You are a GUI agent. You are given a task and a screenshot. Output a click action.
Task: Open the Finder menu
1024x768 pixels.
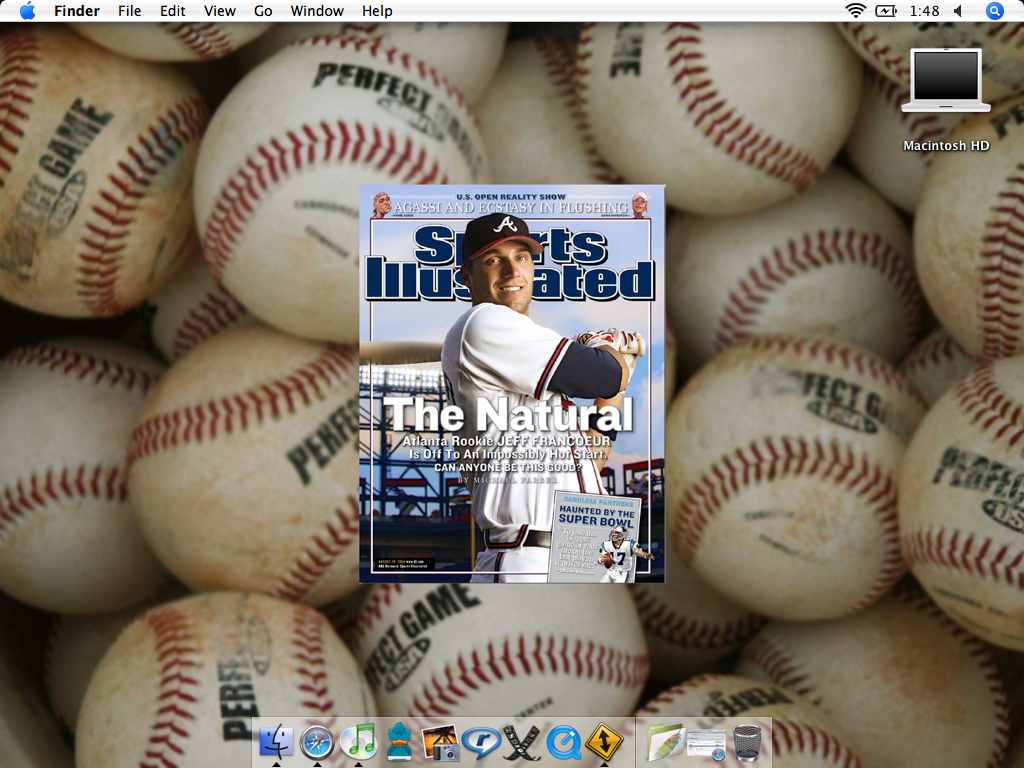pos(76,11)
